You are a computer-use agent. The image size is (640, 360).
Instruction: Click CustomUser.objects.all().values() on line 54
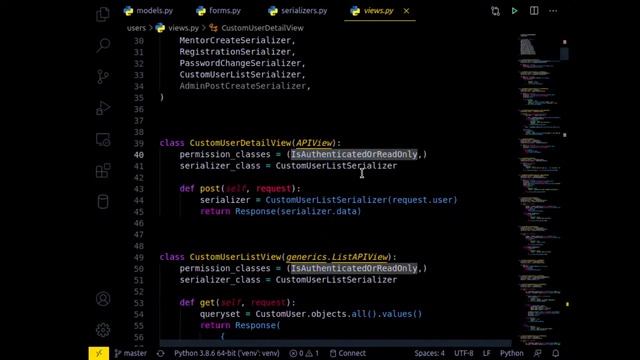[x=339, y=314]
